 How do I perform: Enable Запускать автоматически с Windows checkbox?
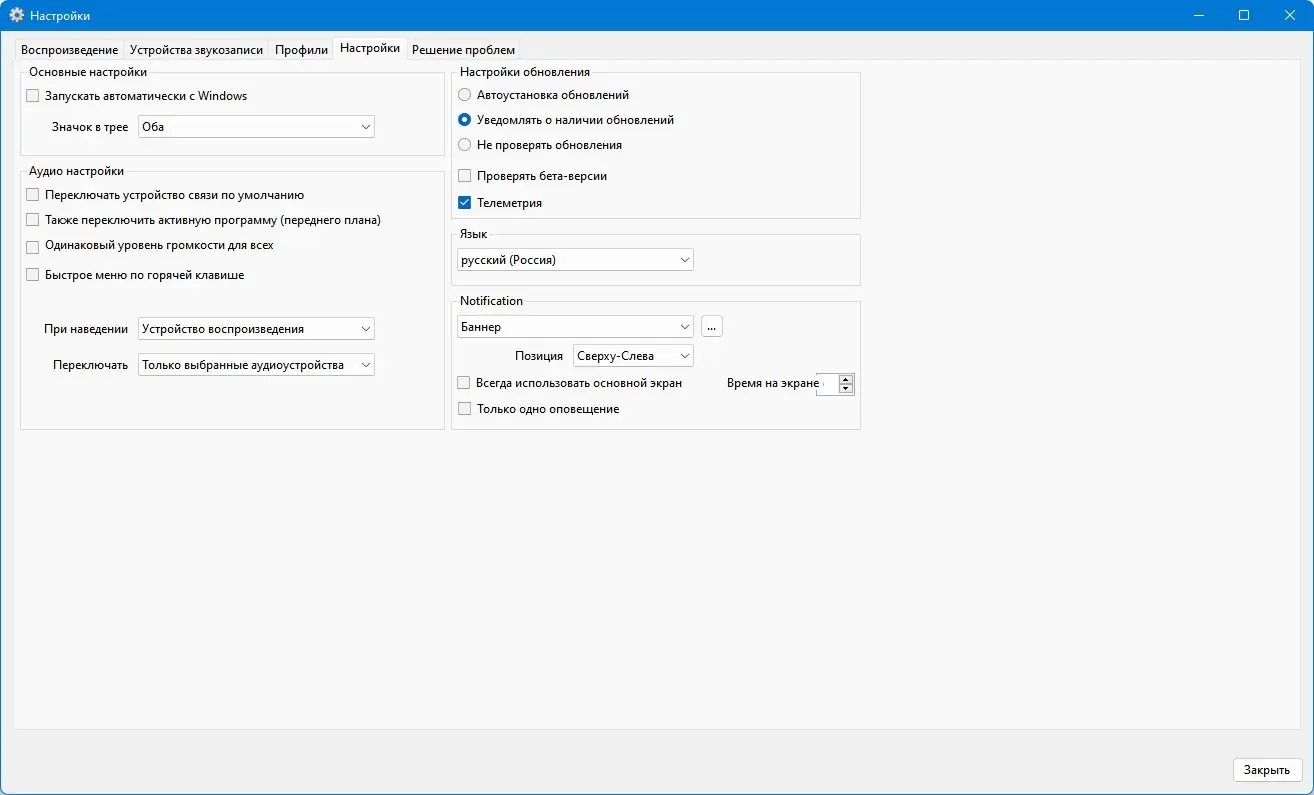33,96
